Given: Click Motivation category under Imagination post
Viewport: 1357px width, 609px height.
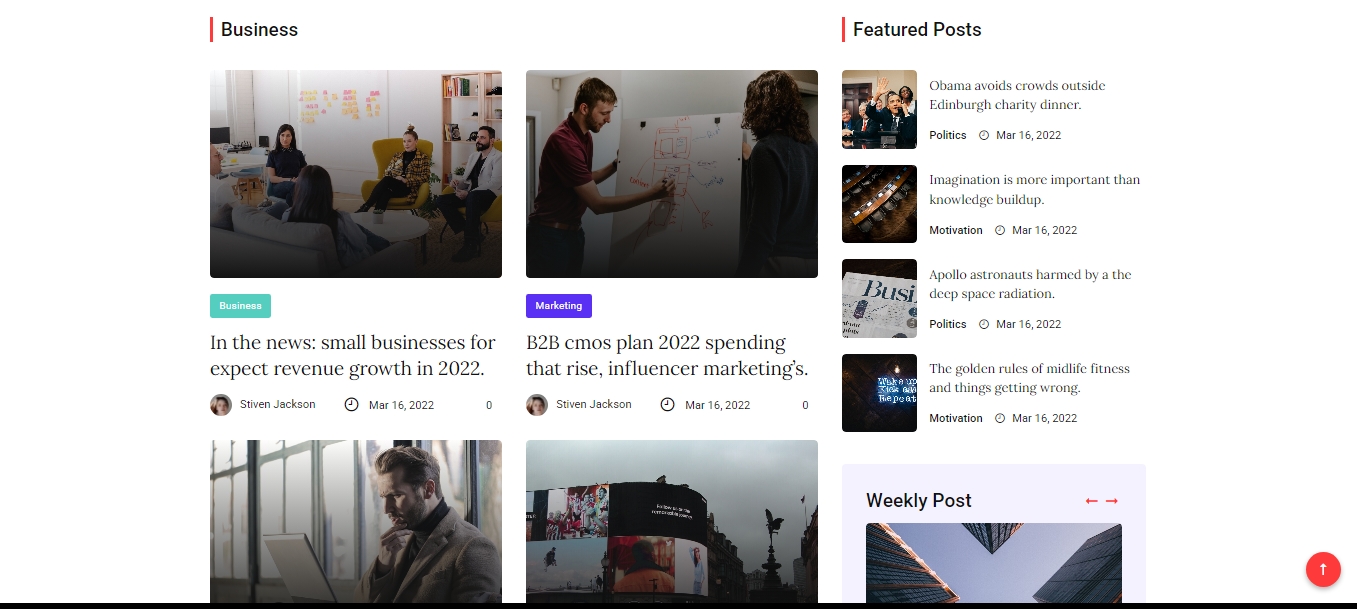Looking at the screenshot, I should pyautogui.click(x=956, y=230).
